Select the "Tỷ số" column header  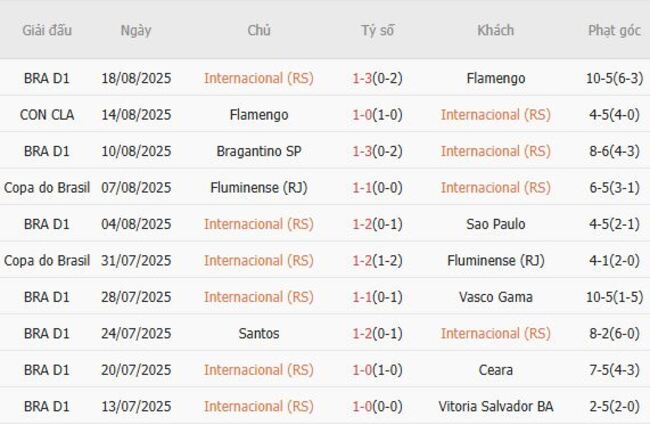(377, 30)
